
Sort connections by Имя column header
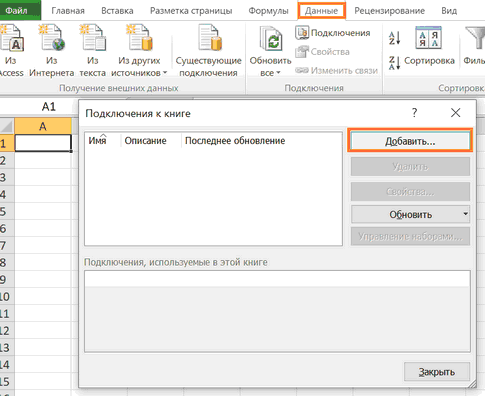(97, 140)
